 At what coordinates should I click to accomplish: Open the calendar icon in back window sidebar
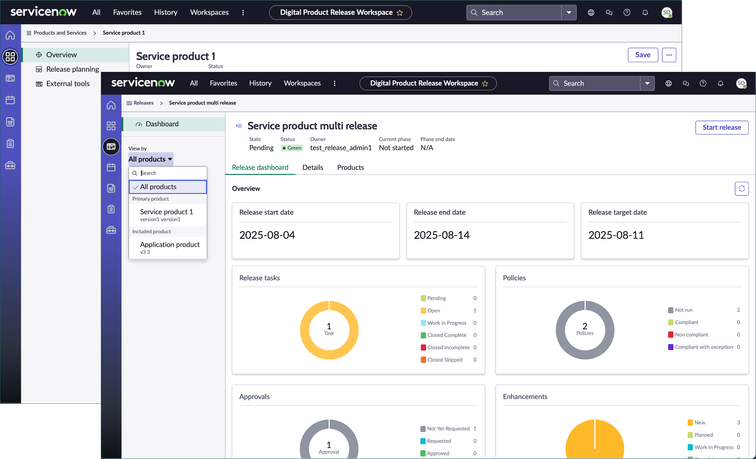click(x=10, y=100)
